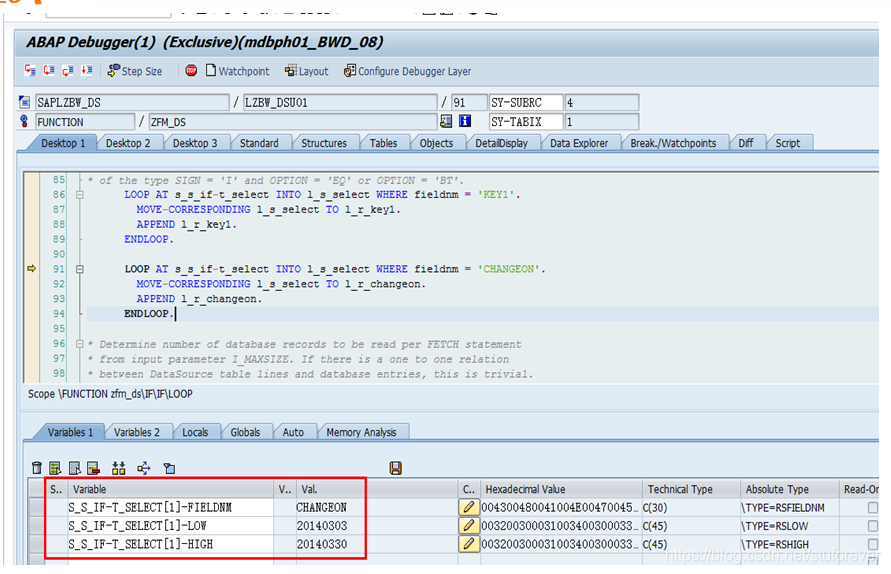Click the Step Size button

135,71
